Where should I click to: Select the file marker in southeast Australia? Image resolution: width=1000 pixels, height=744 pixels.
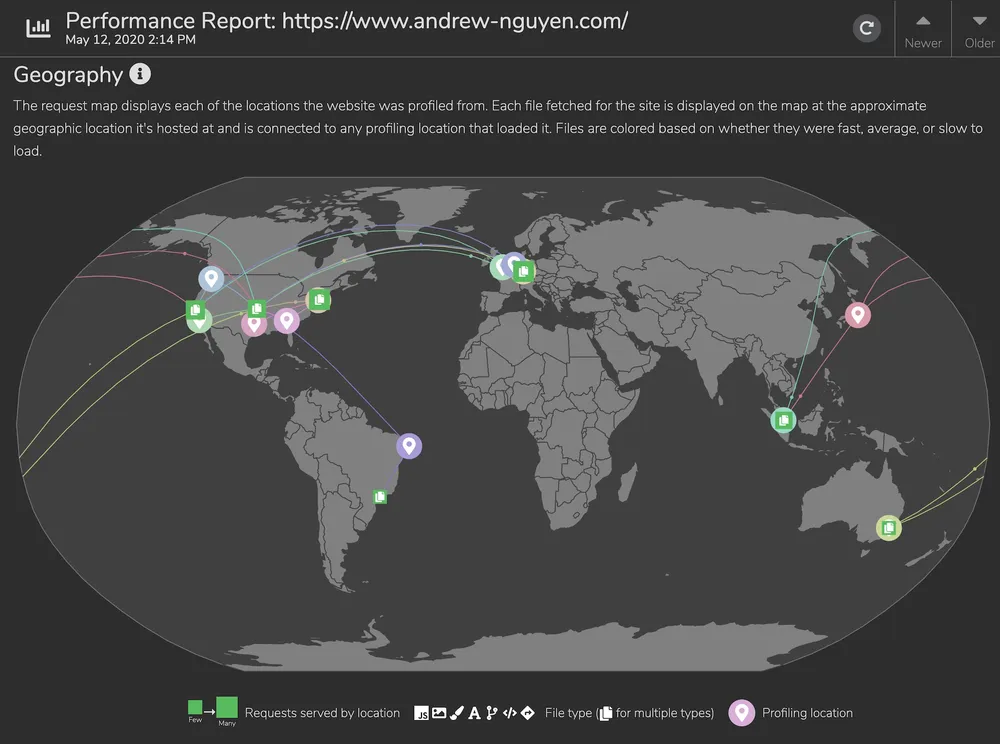click(x=889, y=528)
